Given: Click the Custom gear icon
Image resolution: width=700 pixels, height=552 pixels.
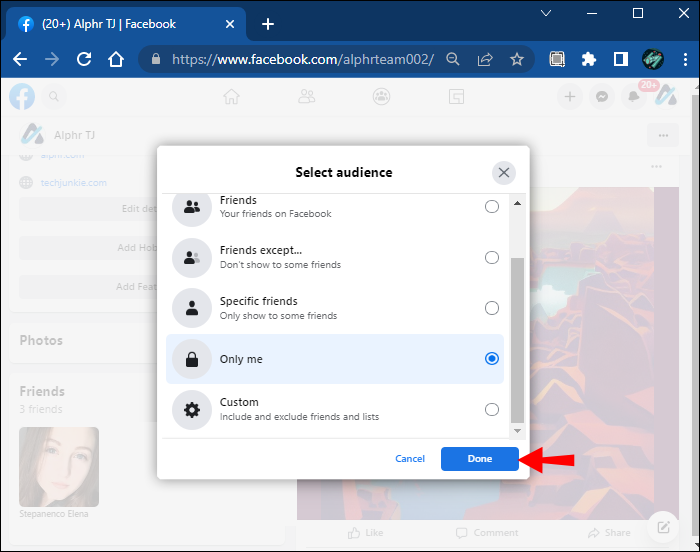Looking at the screenshot, I should 191,409.
